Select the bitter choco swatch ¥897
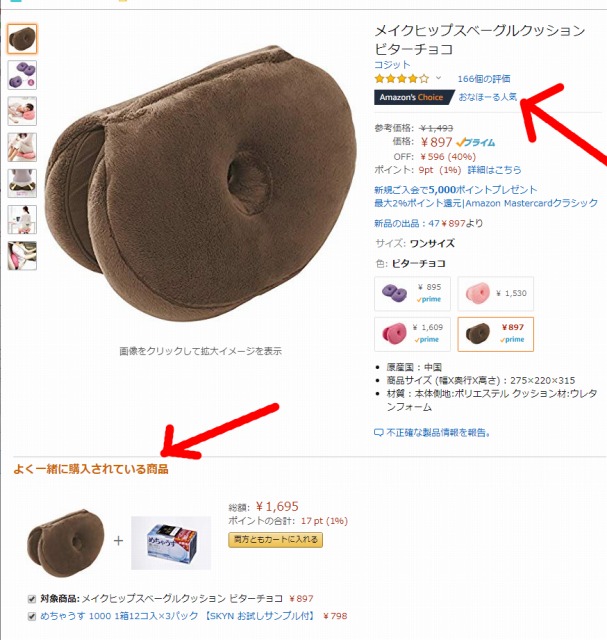The image size is (607, 640). [496, 334]
